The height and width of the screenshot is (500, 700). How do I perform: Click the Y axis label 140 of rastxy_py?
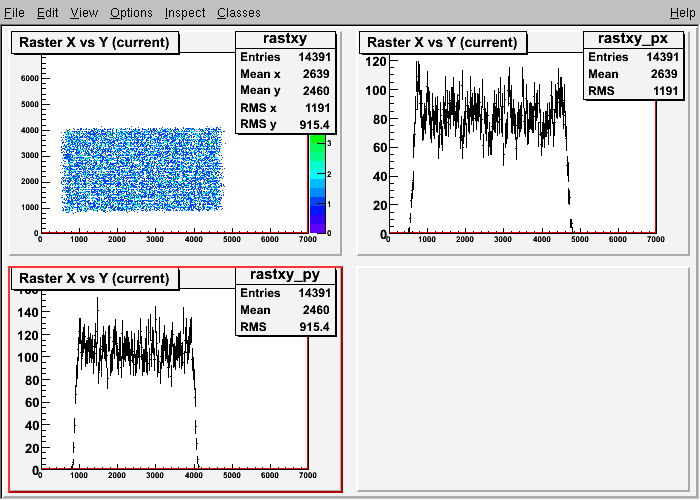point(28,312)
